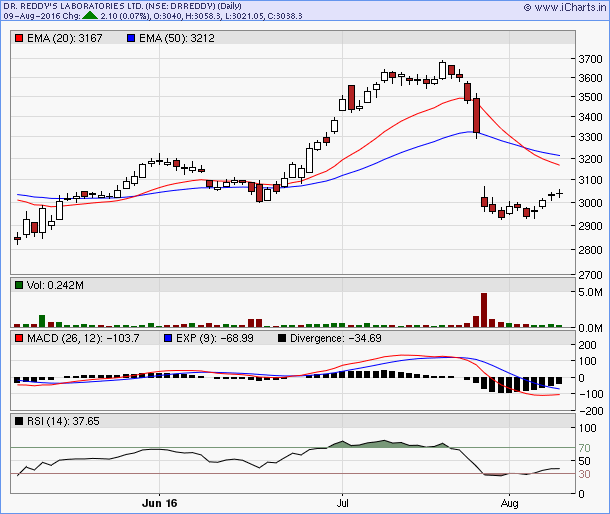Click the 5.0M volume axis label

(x=590, y=292)
